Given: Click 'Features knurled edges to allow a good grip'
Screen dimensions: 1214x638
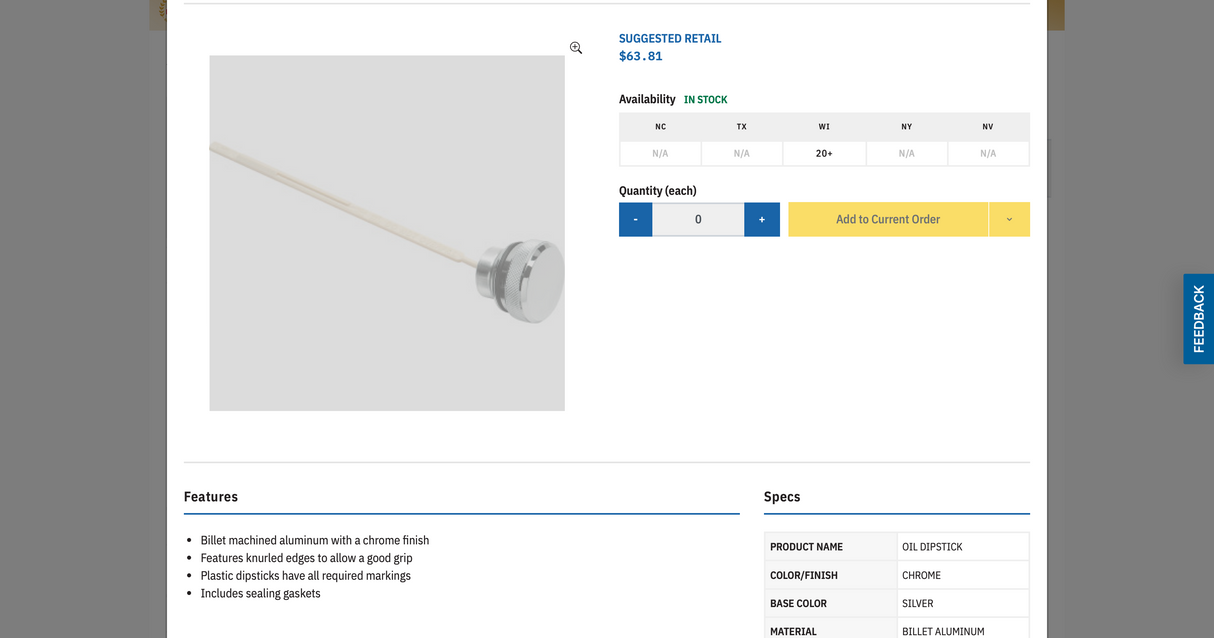Looking at the screenshot, I should [x=306, y=558].
